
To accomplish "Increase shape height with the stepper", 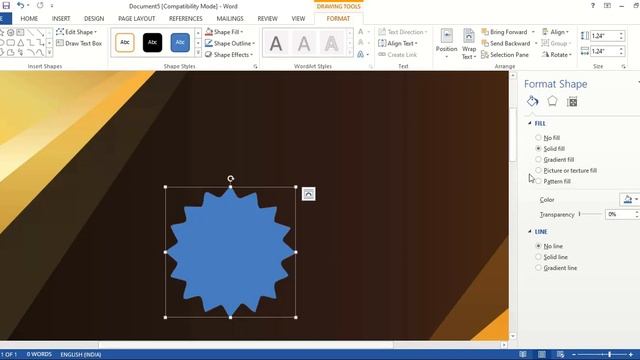I will point(621,33).
